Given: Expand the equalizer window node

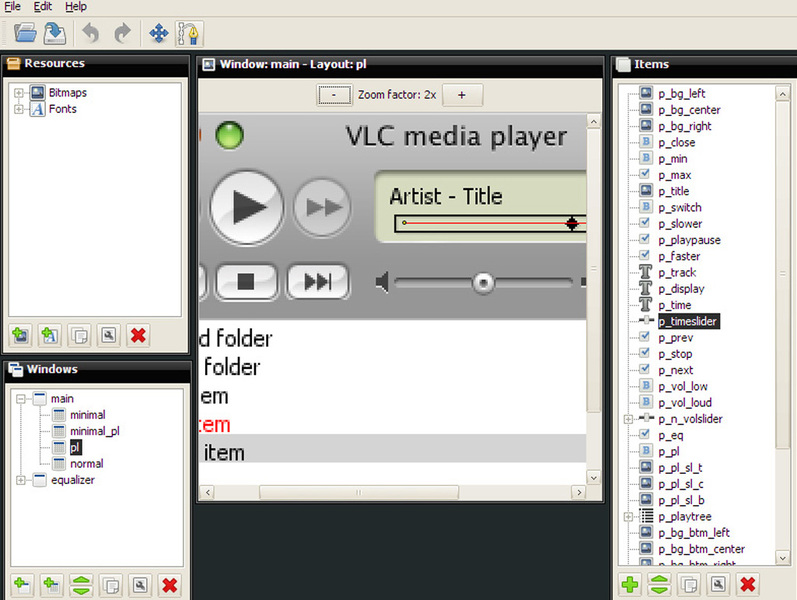Looking at the screenshot, I should click(20, 480).
